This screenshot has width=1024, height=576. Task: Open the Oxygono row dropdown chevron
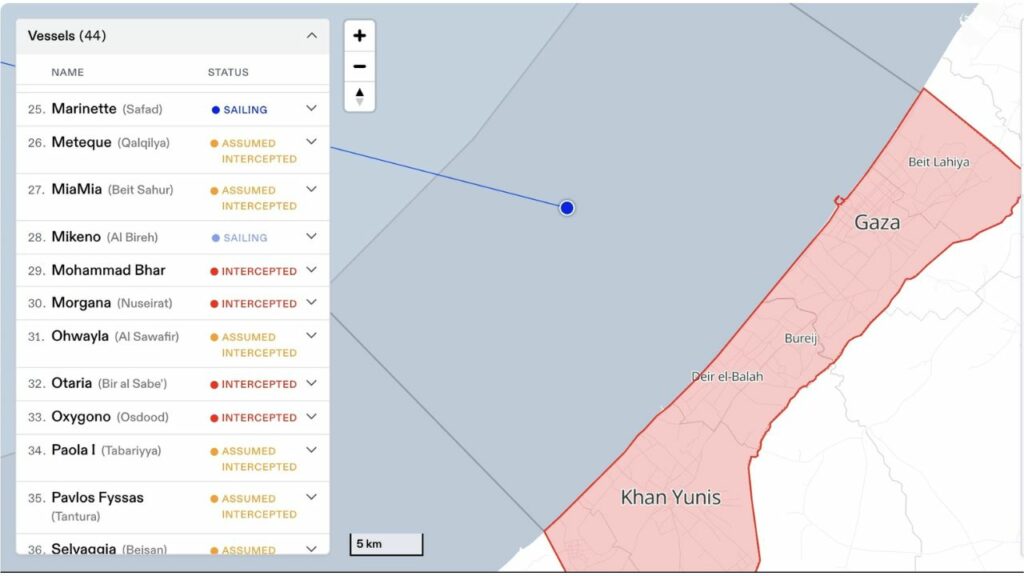(311, 417)
